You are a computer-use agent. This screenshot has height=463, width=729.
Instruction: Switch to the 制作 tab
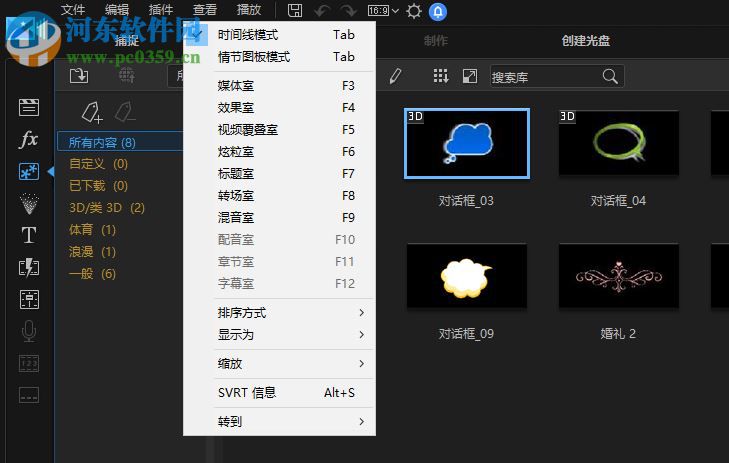point(436,41)
